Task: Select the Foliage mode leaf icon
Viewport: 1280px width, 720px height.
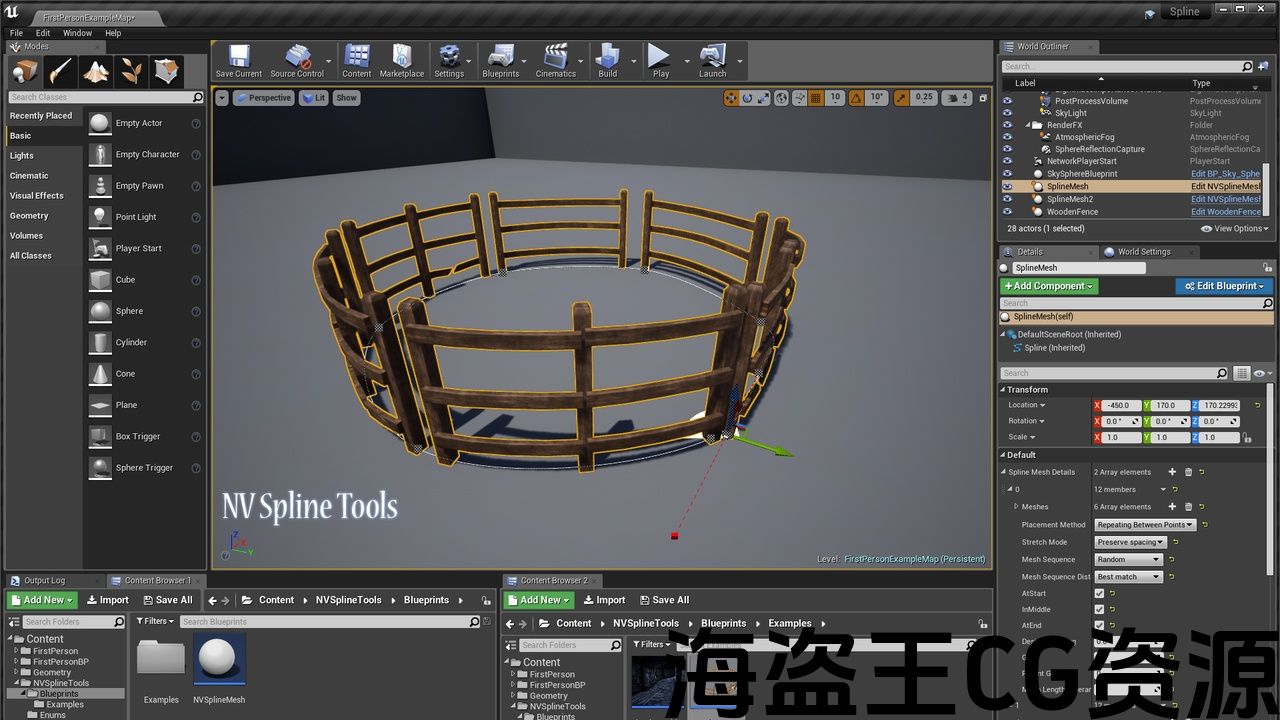Action: pyautogui.click(x=131, y=71)
